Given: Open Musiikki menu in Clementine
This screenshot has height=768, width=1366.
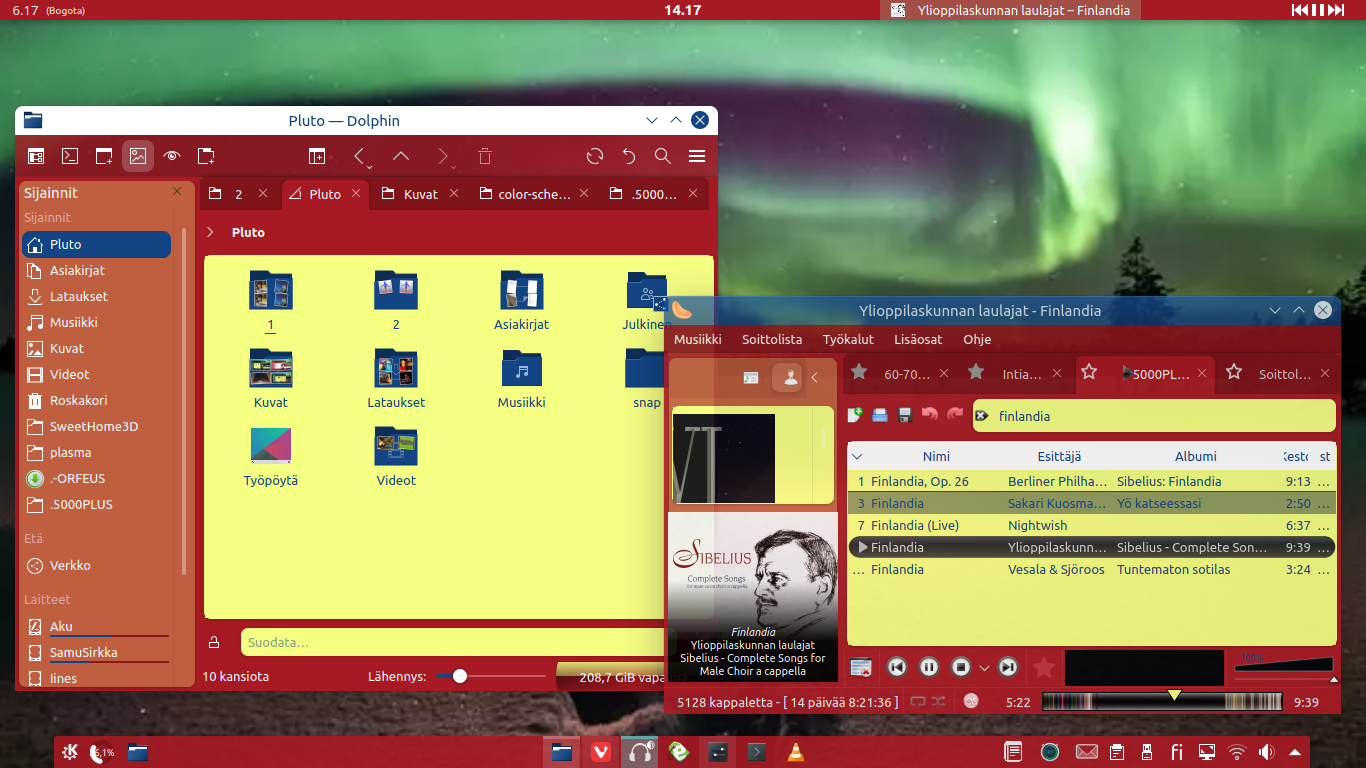Looking at the screenshot, I should (698, 339).
